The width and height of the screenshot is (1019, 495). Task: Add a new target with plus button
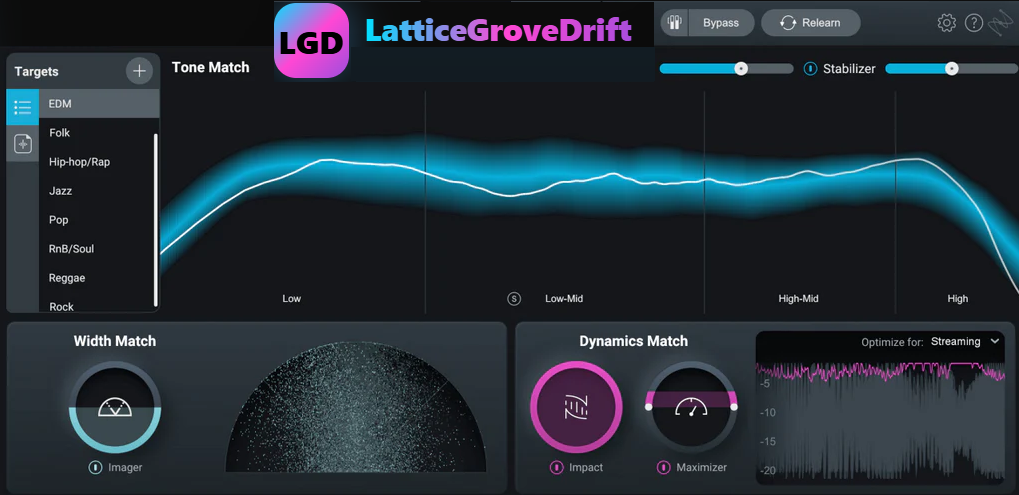click(139, 70)
